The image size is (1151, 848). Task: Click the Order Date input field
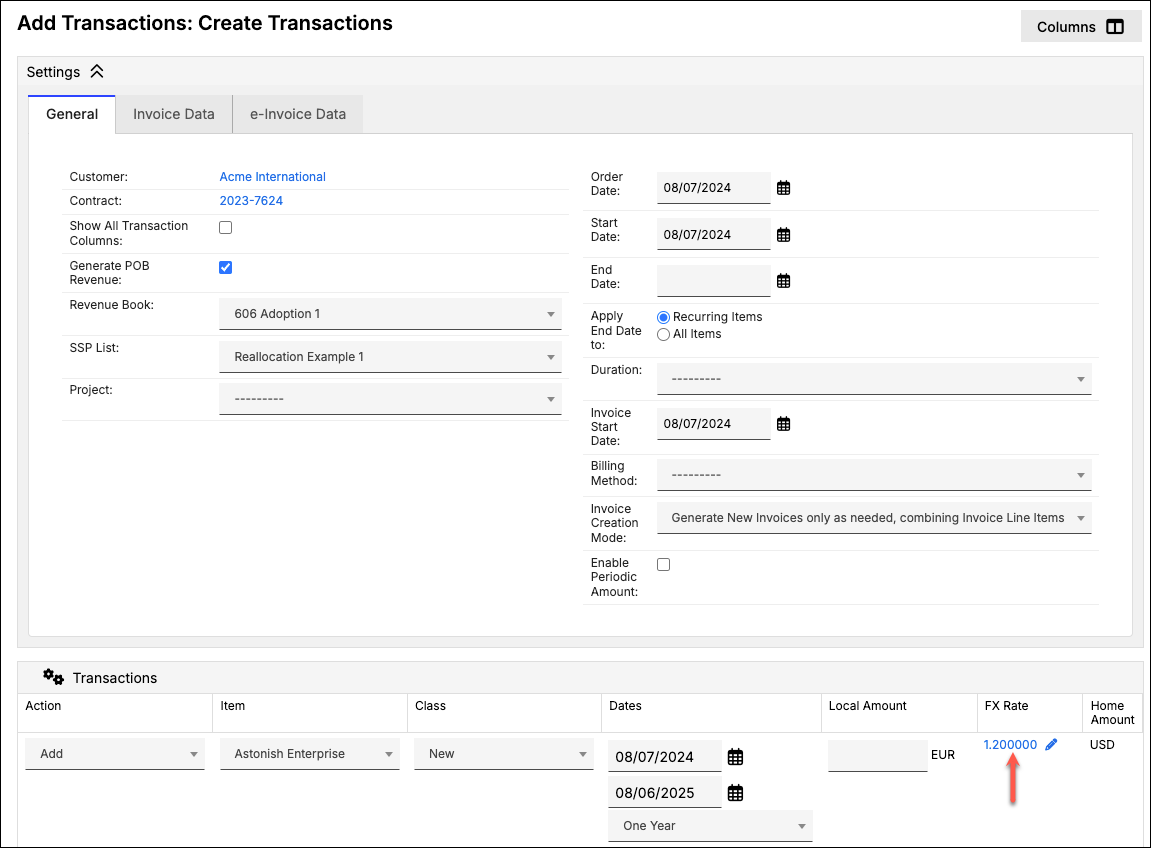[714, 188]
